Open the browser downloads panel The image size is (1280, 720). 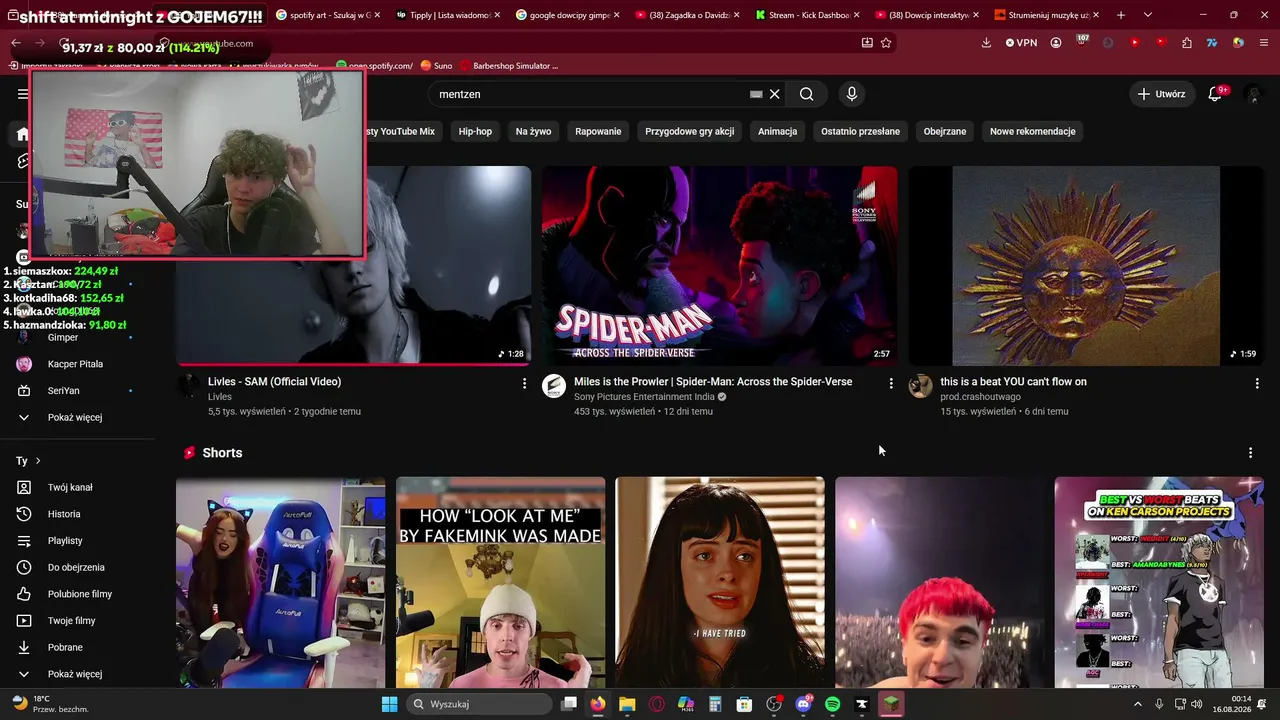pos(986,43)
